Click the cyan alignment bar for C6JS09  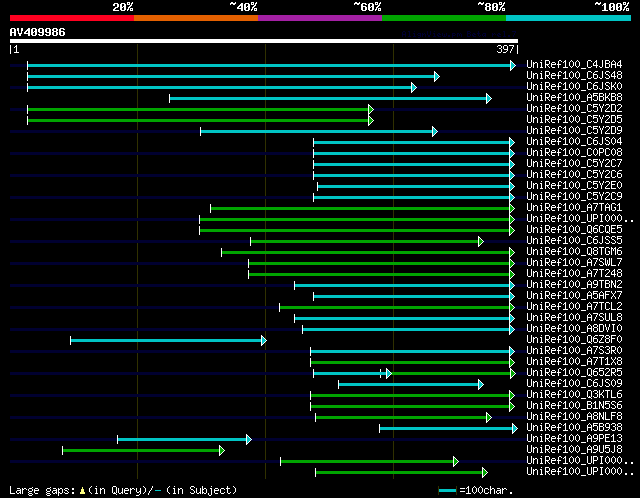(411, 385)
